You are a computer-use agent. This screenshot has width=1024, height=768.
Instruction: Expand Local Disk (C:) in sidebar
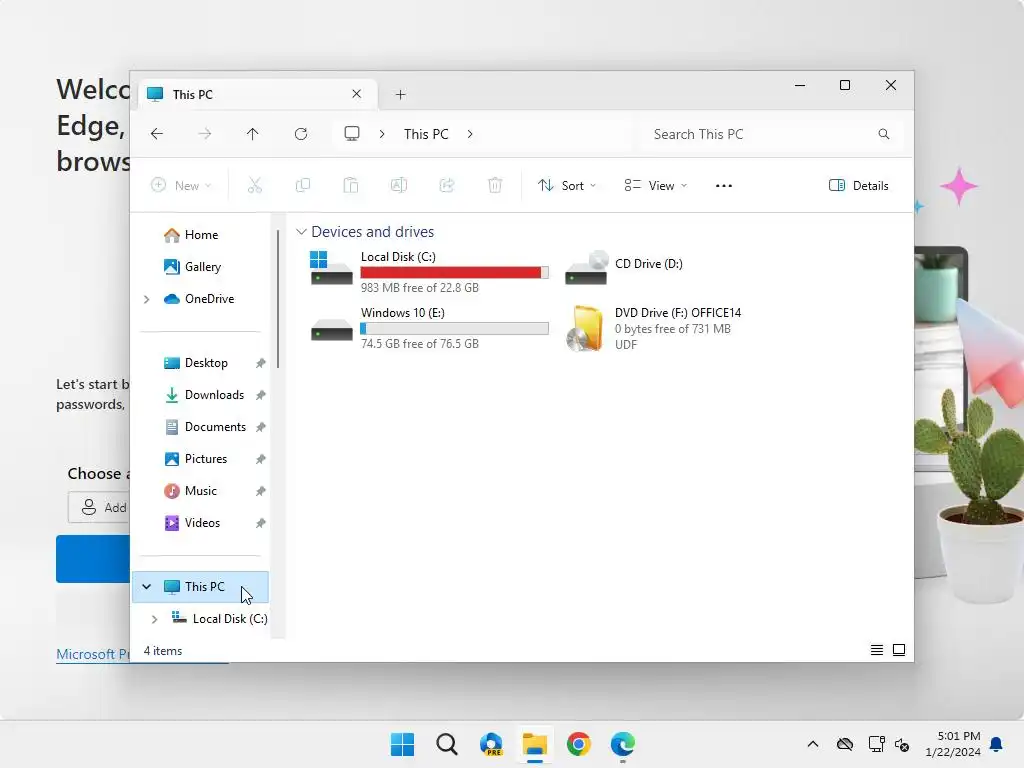[x=154, y=619]
